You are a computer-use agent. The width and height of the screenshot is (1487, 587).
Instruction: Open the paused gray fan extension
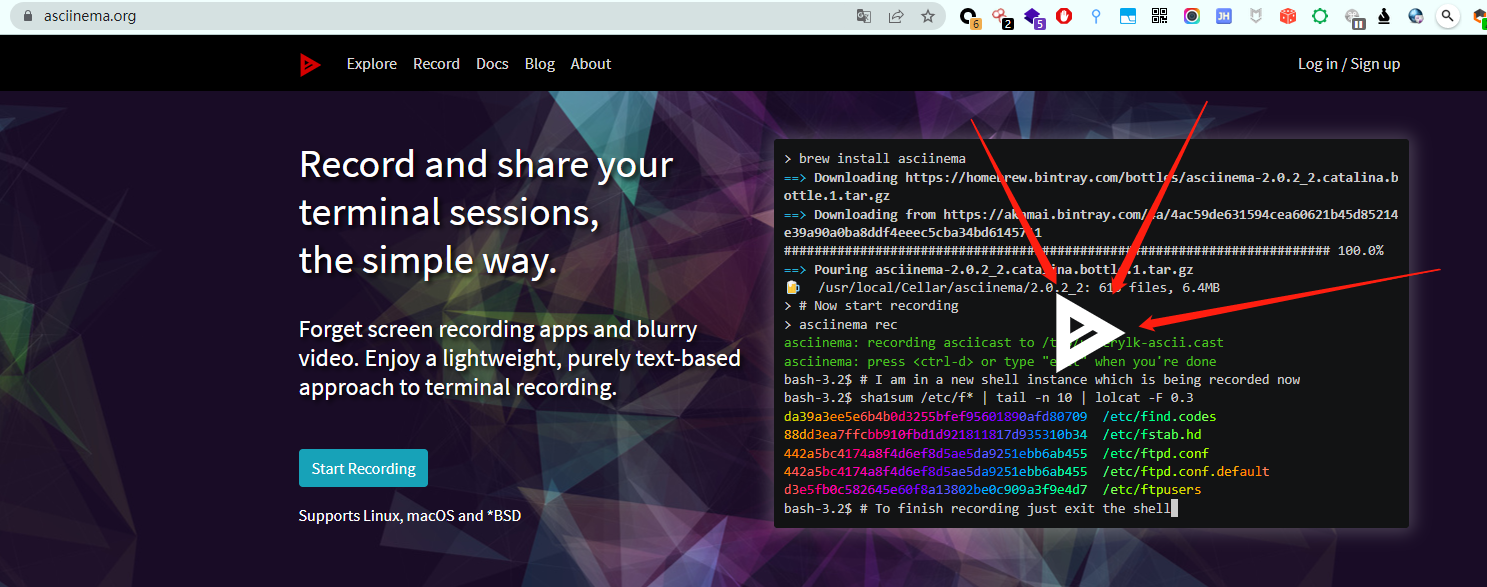1354,17
